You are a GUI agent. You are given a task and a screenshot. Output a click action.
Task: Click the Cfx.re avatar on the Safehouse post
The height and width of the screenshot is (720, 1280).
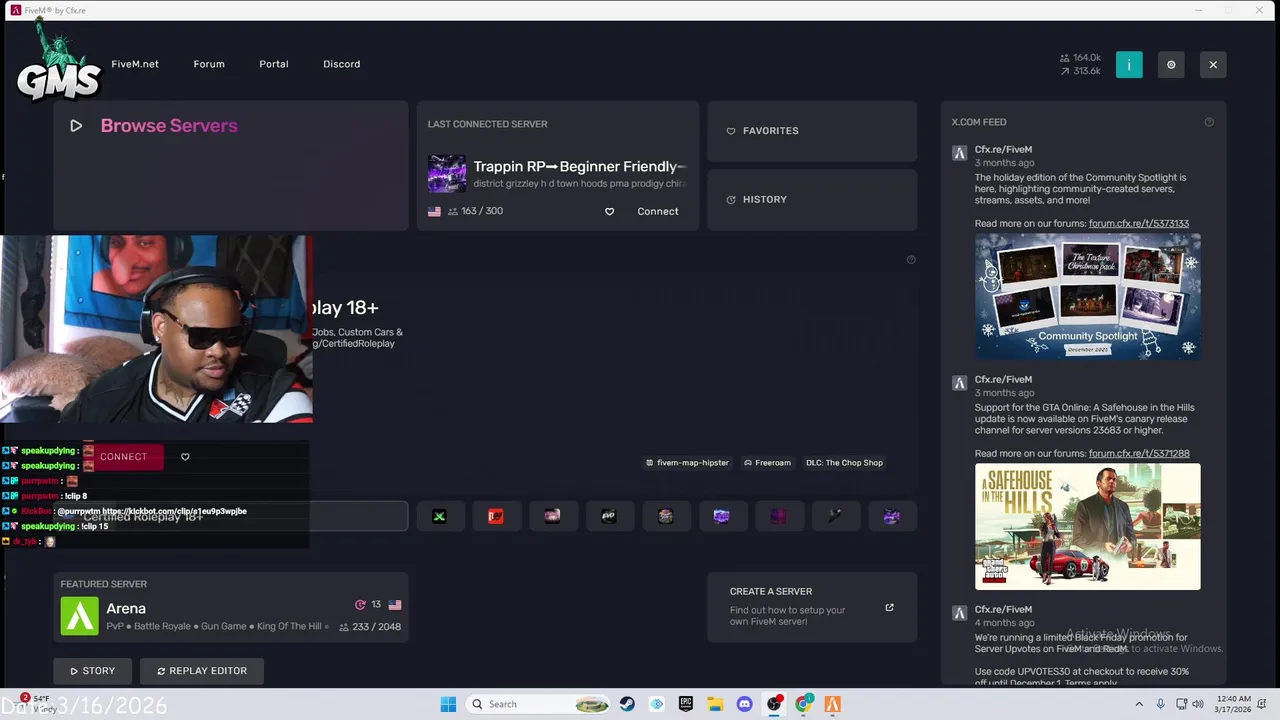(x=959, y=383)
